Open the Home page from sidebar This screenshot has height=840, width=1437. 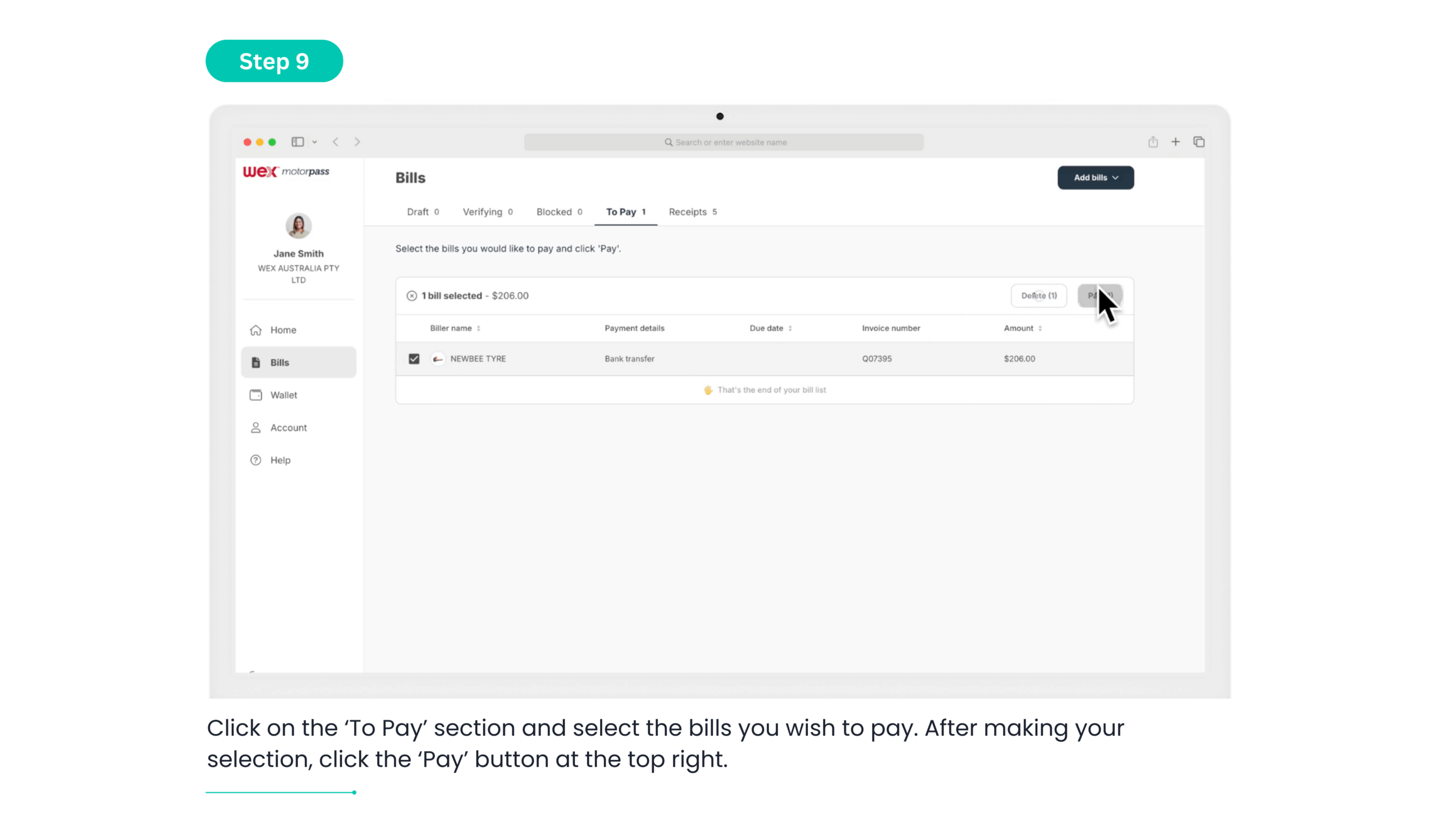(282, 330)
